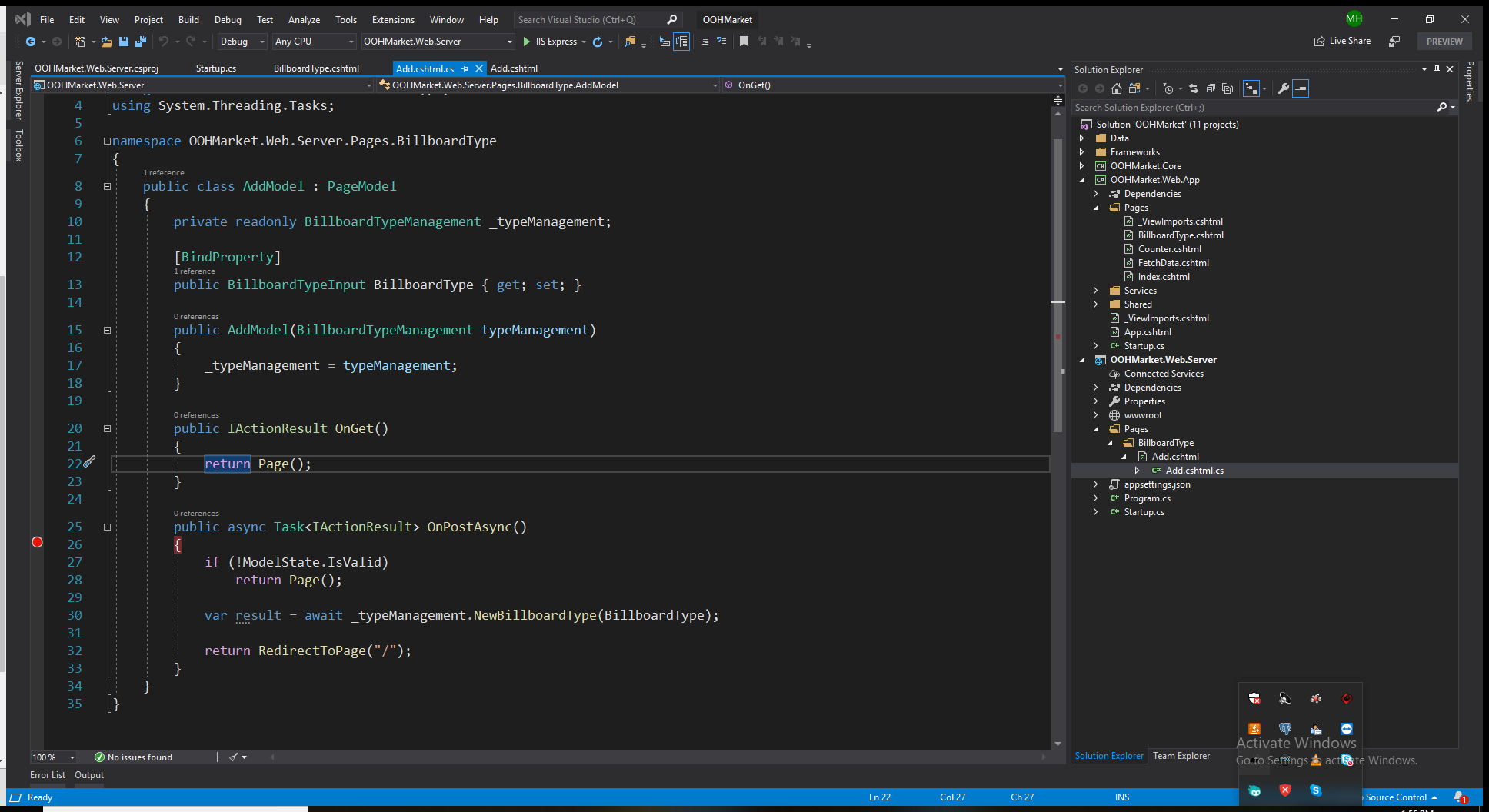
Task: Open the 100 % zoom level combo
Action: [54, 757]
